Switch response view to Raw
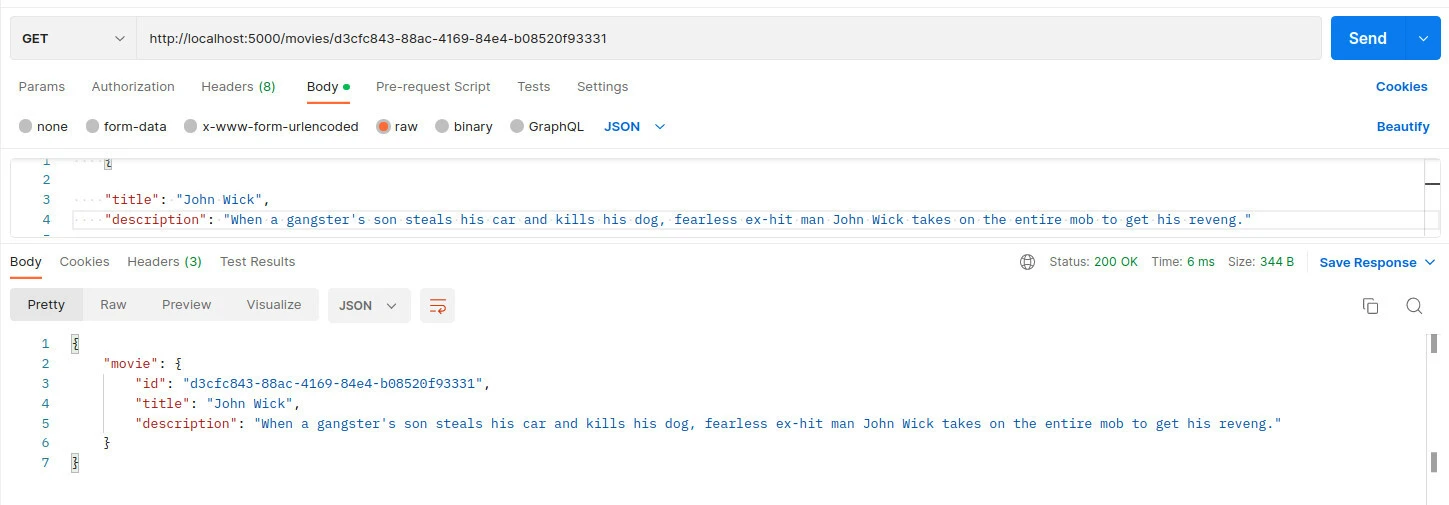The width and height of the screenshot is (1449, 505). coord(113,305)
